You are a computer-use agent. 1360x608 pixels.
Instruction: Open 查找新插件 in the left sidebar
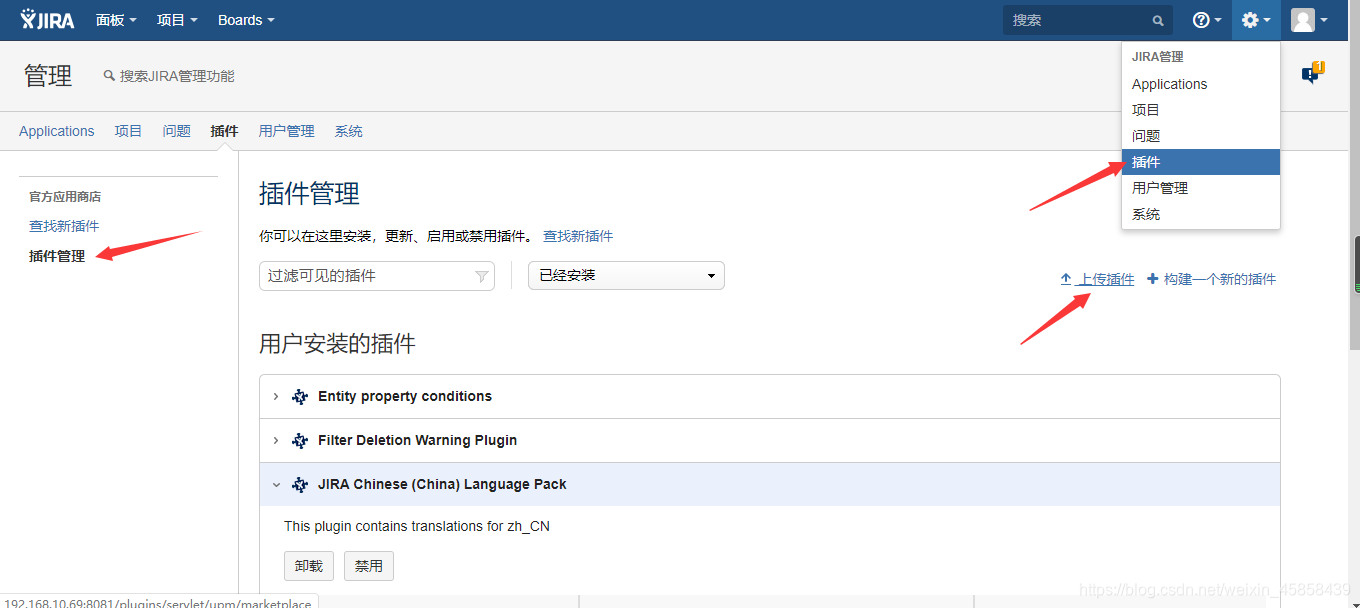click(64, 226)
